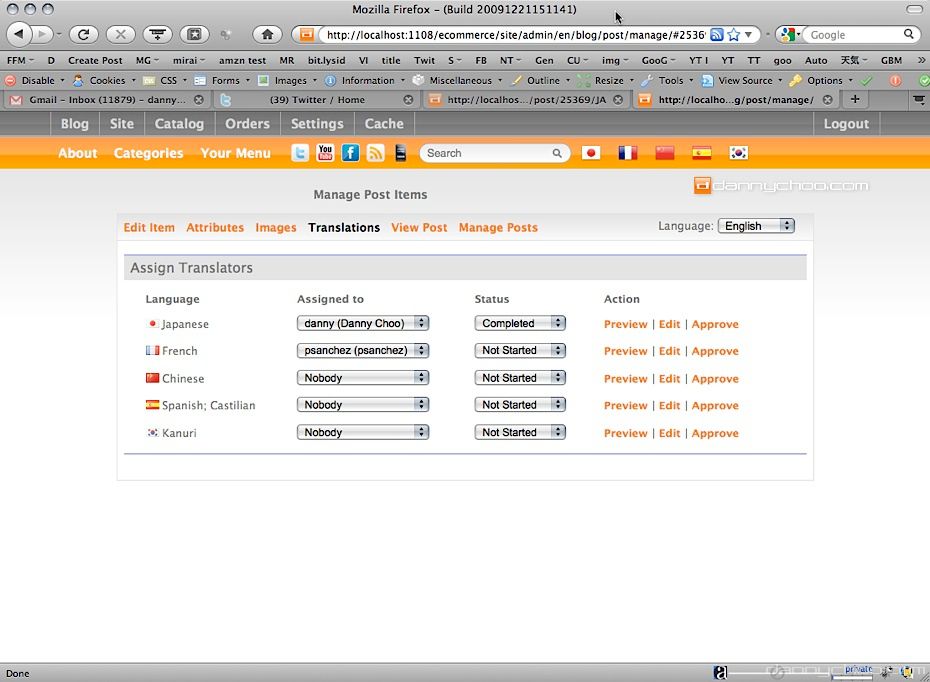Expand the Assigned to dropdown for Kanuri

pos(363,433)
